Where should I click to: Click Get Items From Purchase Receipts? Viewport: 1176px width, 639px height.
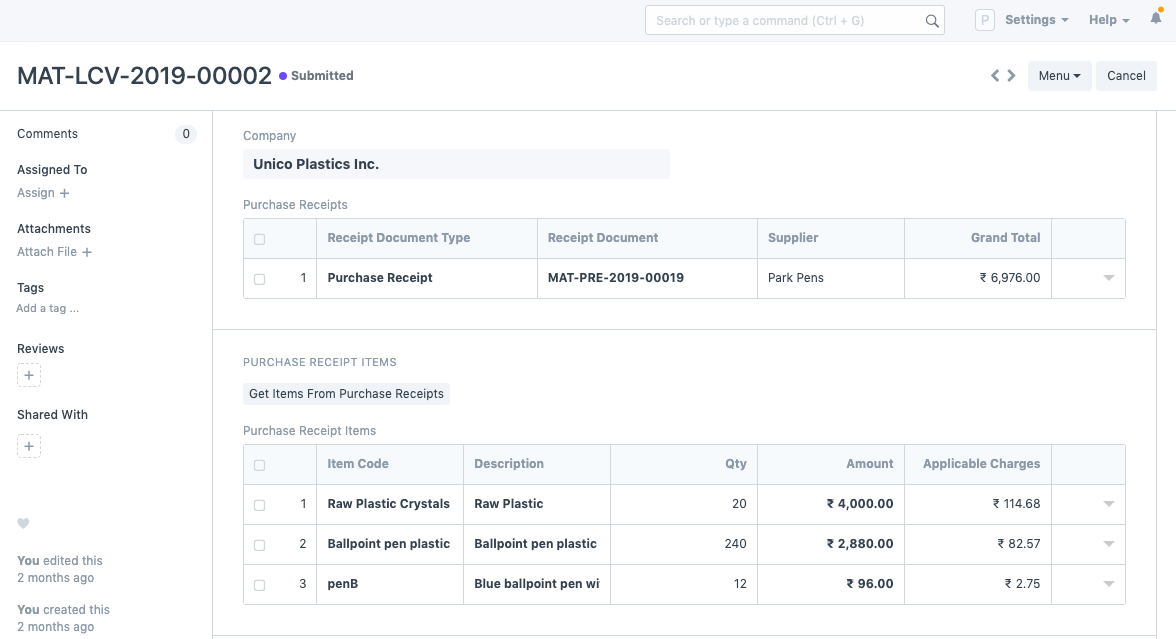[x=346, y=394]
